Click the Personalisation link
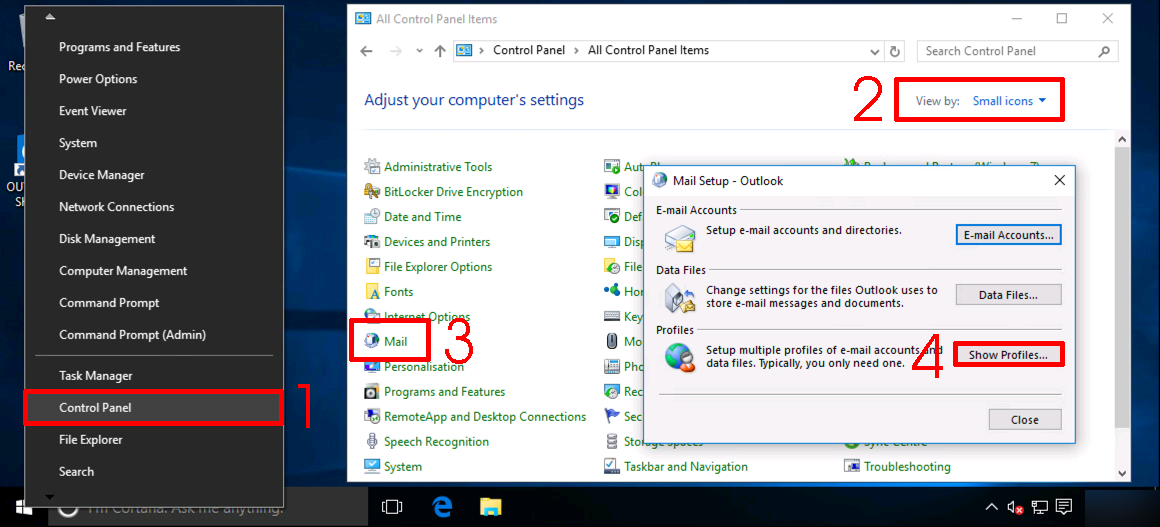Viewport: 1160px width, 527px height. tap(424, 366)
